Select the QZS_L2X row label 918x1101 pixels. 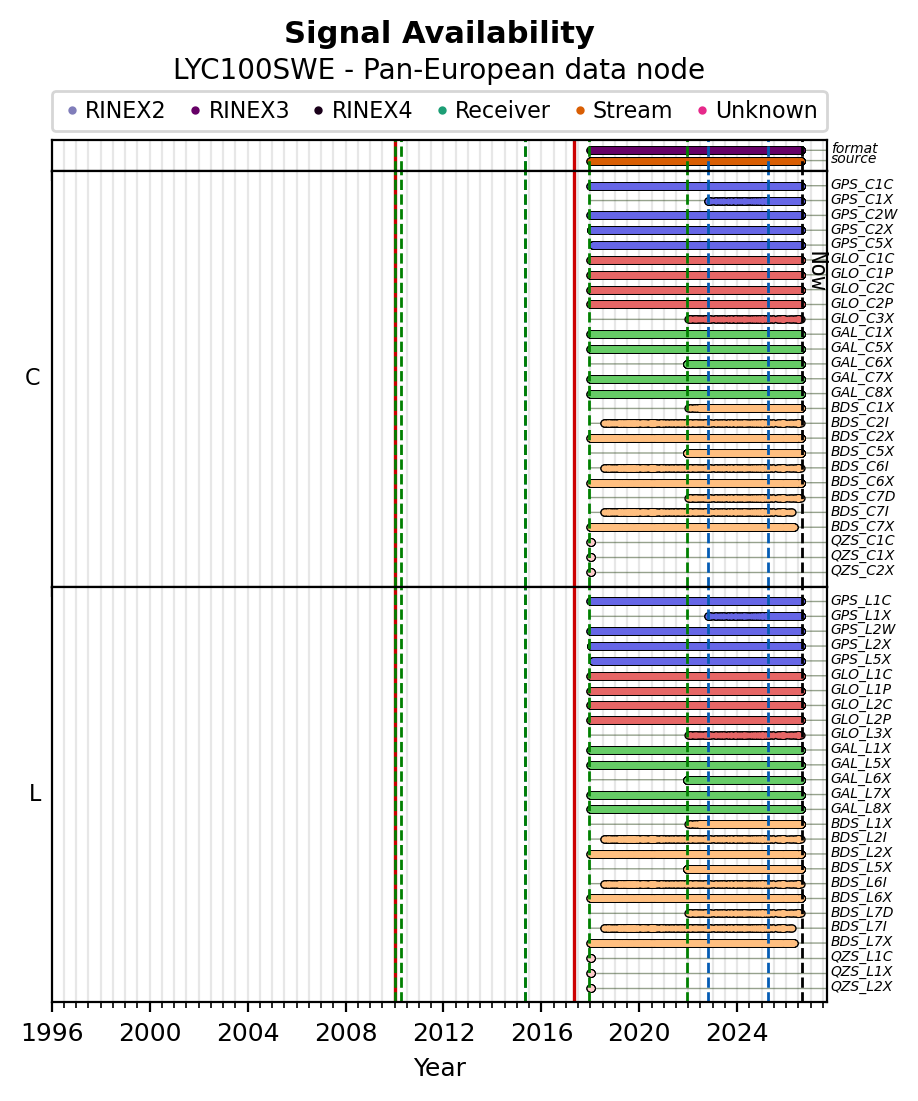pyautogui.click(x=861, y=987)
